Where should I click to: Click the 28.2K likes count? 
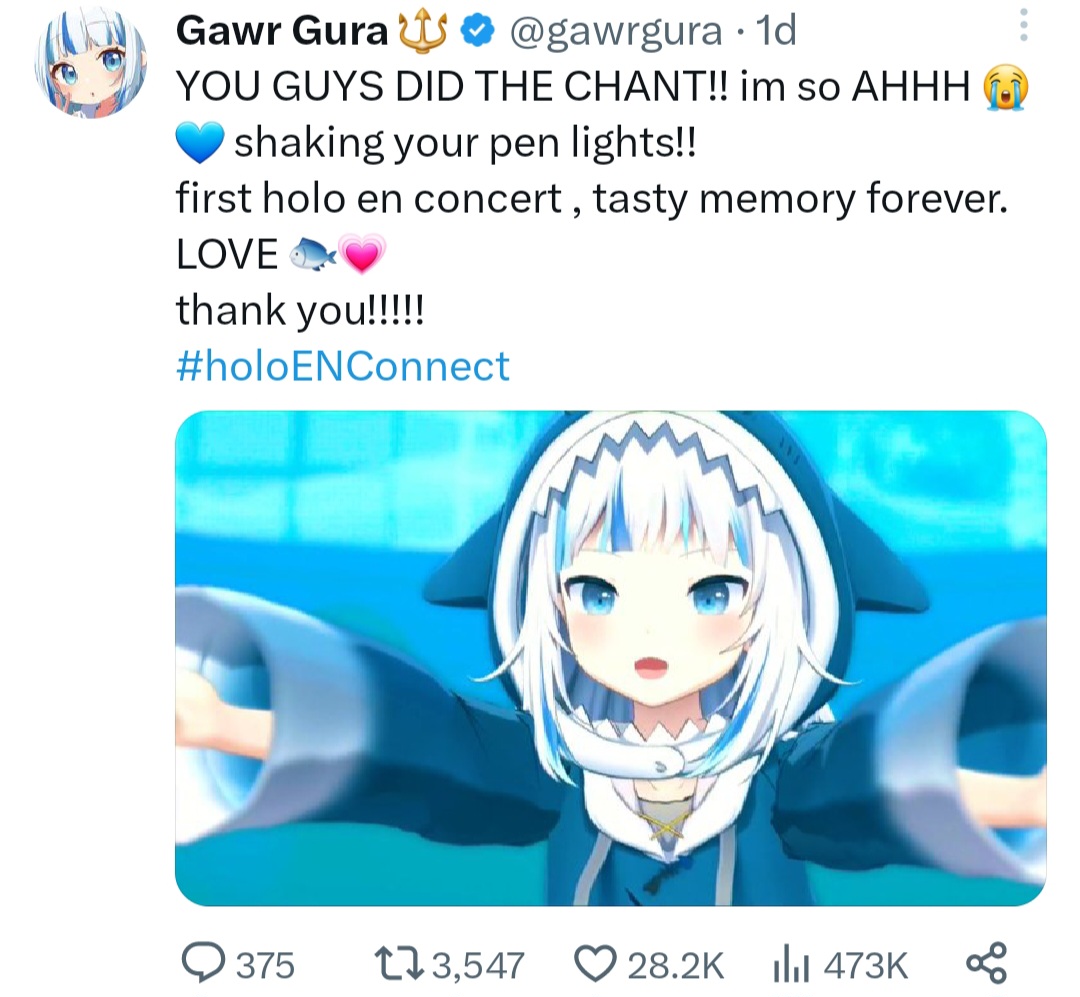pos(675,965)
